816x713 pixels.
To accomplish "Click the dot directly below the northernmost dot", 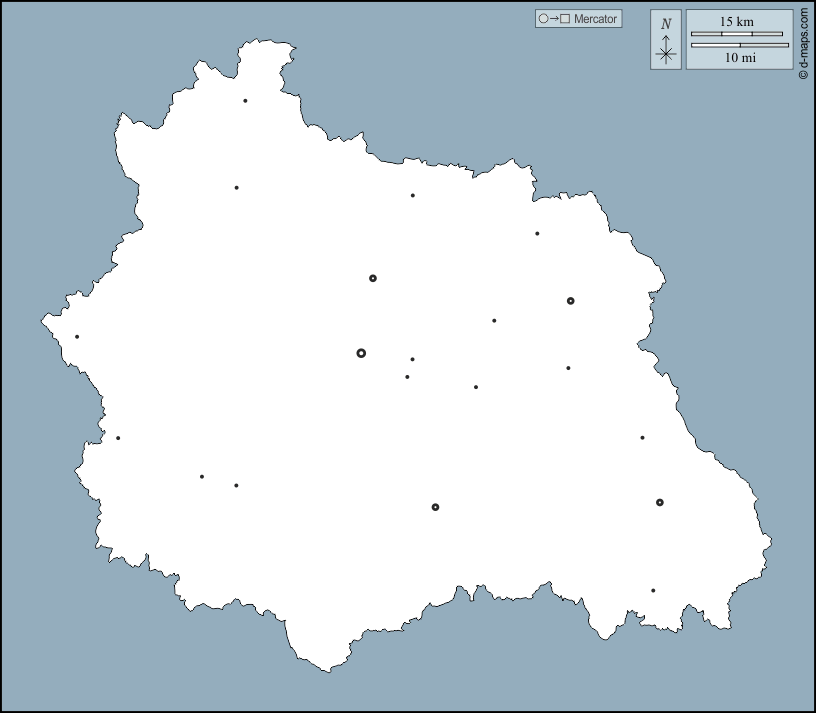I will tap(236, 188).
